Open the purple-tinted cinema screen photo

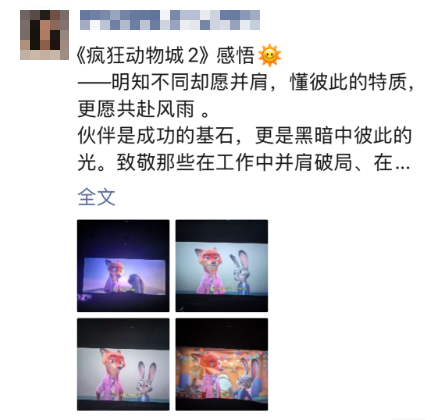(123, 266)
